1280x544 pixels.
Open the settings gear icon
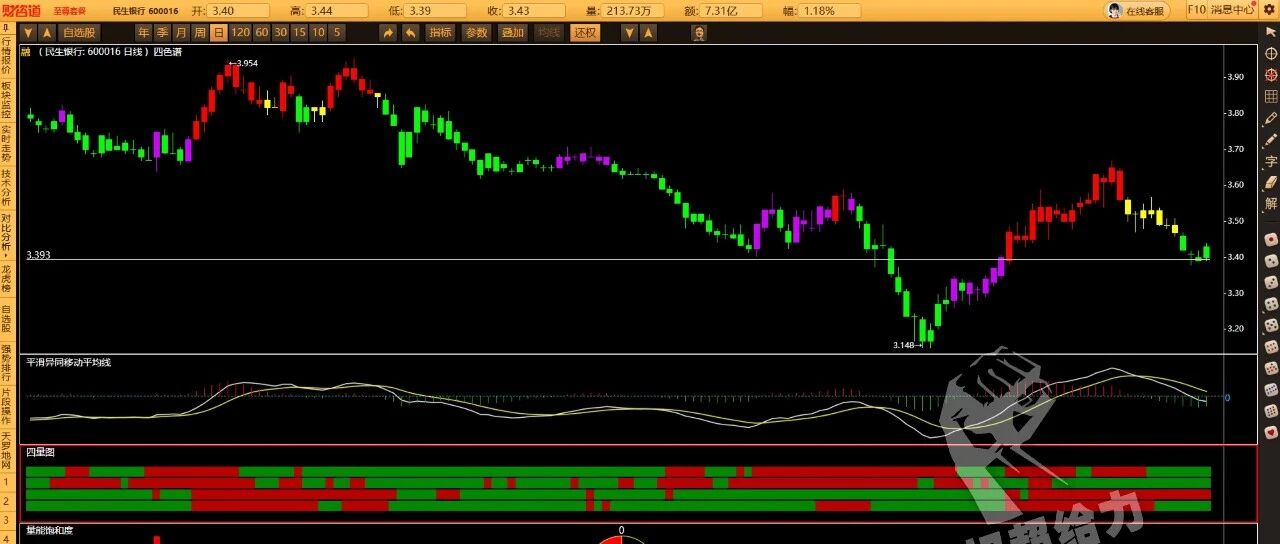[x=1270, y=9]
